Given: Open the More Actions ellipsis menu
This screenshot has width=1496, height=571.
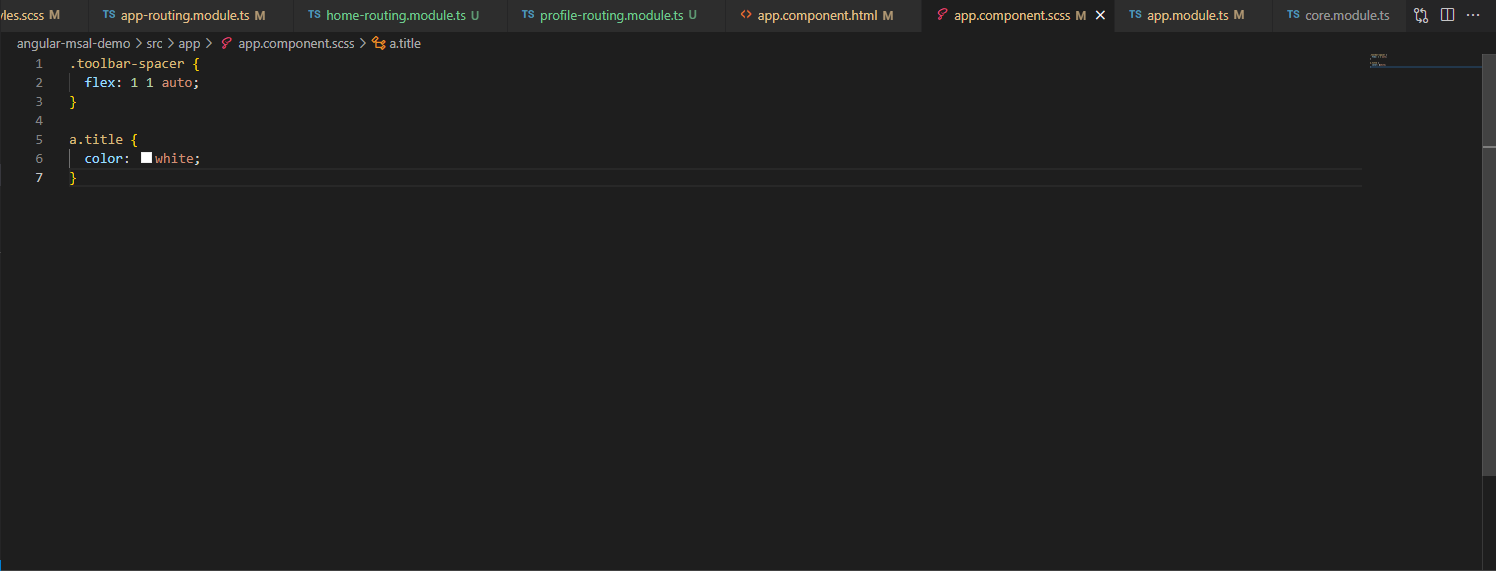Looking at the screenshot, I should point(1472,16).
